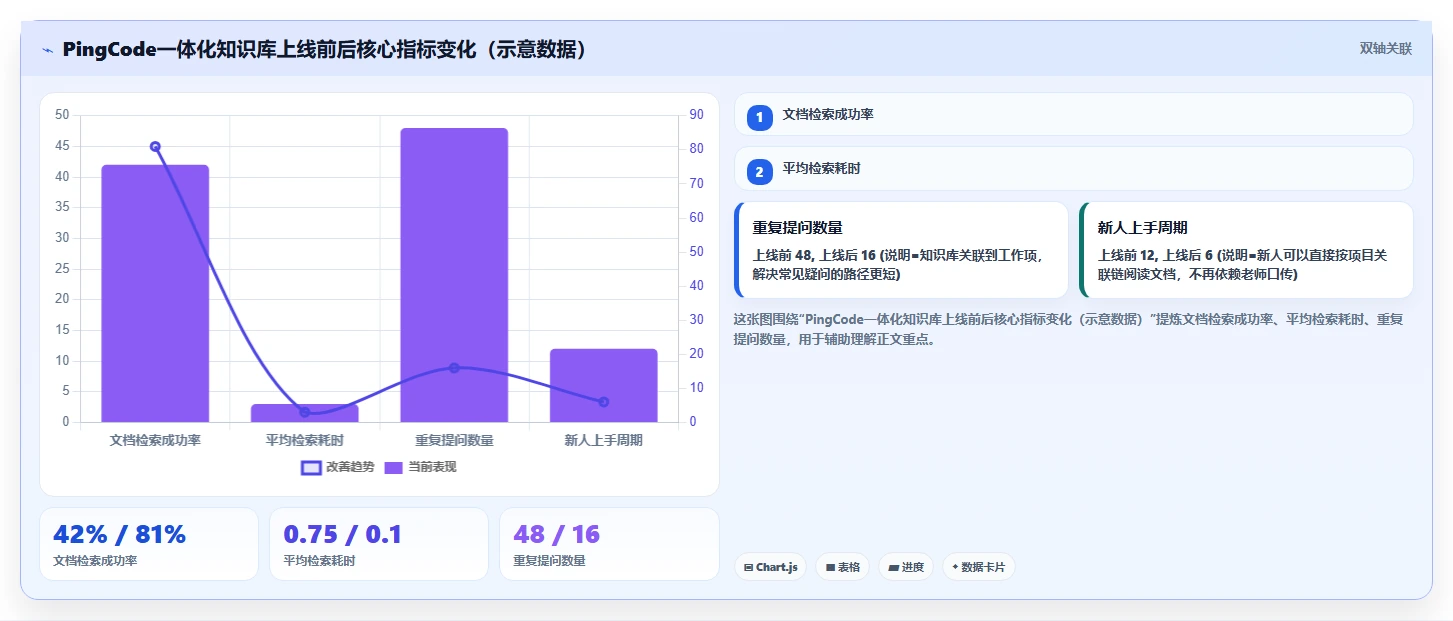Click the number 2 badge icon

759,172
